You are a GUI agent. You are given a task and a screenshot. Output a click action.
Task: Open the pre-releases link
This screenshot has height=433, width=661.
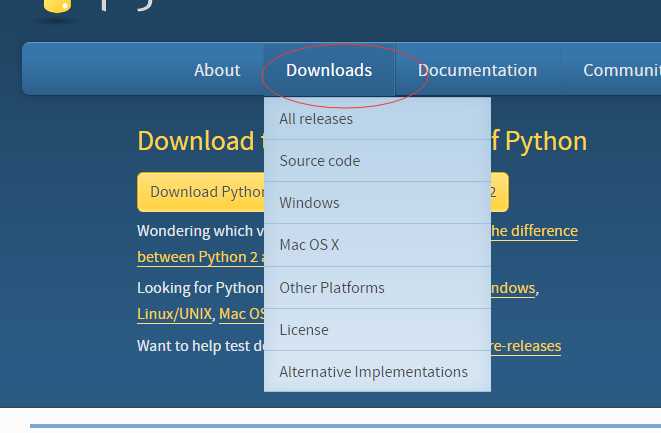tap(526, 346)
